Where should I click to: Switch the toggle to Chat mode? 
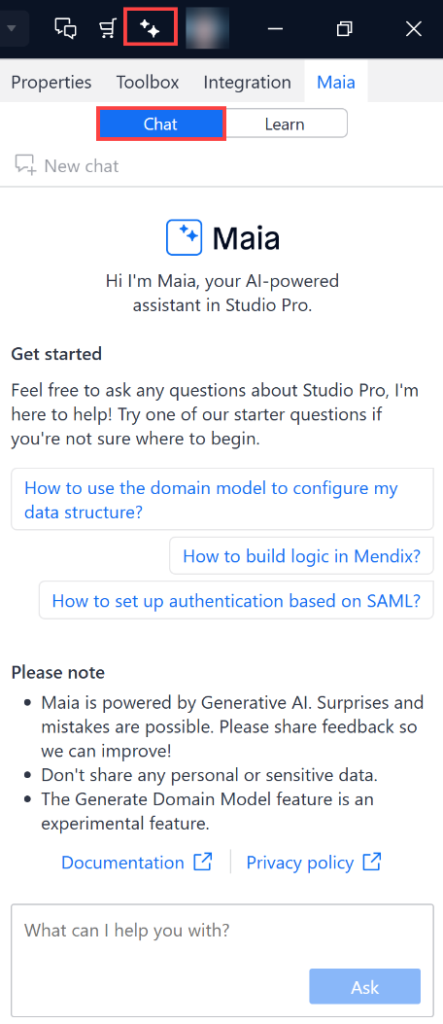(161, 124)
